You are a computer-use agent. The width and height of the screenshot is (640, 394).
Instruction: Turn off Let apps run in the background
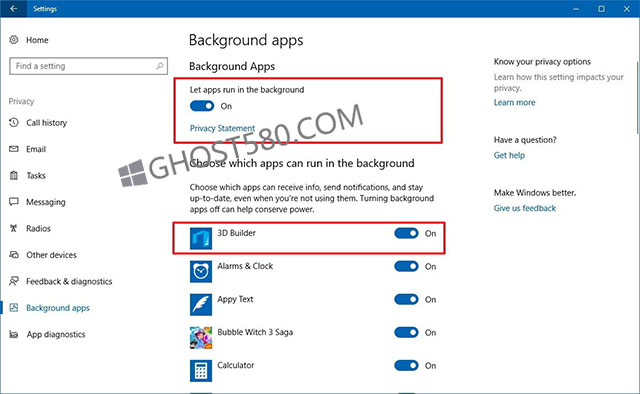(202, 106)
